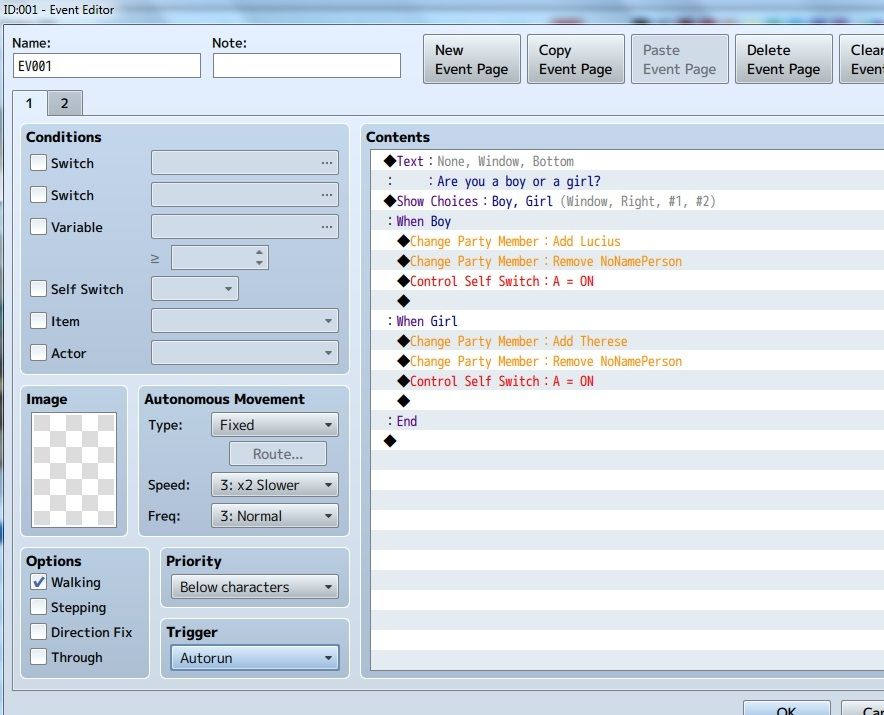
Task: Switch to event page tab 2
Action: coord(65,103)
